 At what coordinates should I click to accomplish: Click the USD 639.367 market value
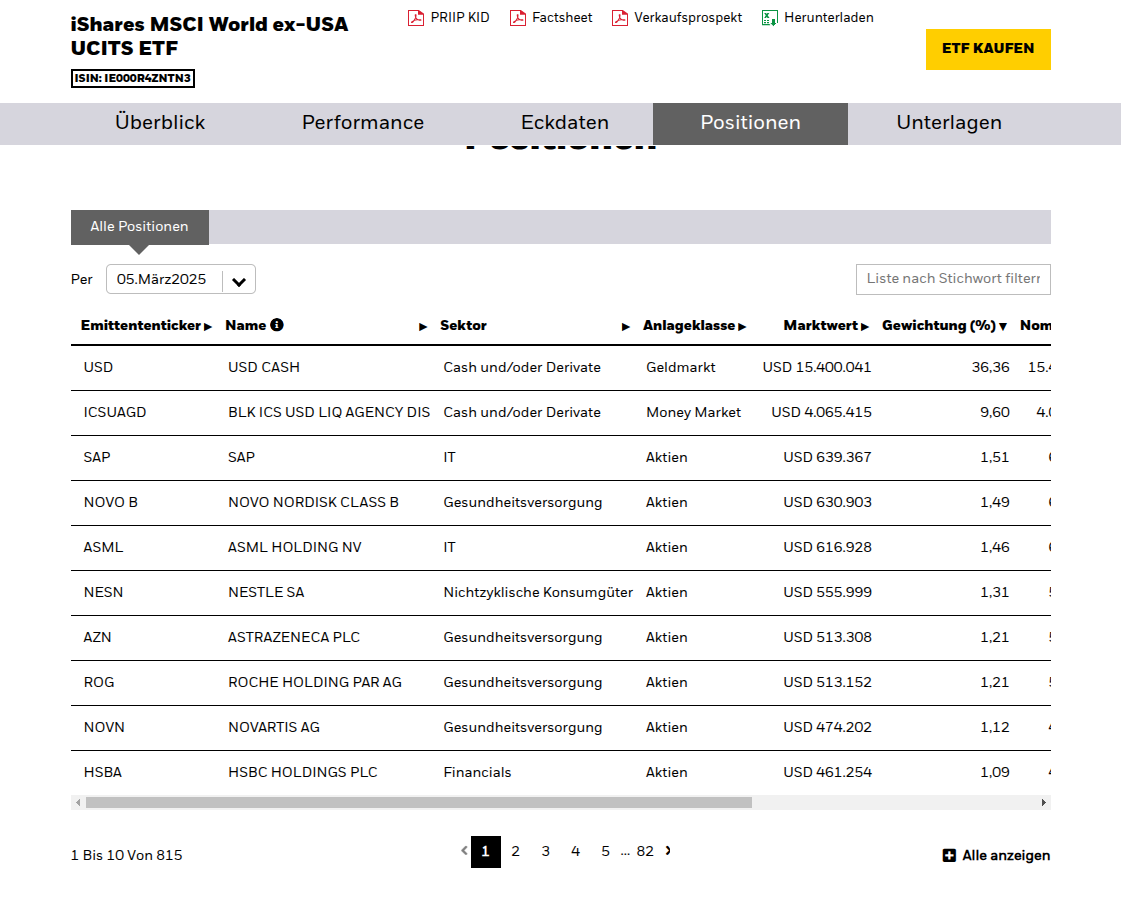[827, 457]
